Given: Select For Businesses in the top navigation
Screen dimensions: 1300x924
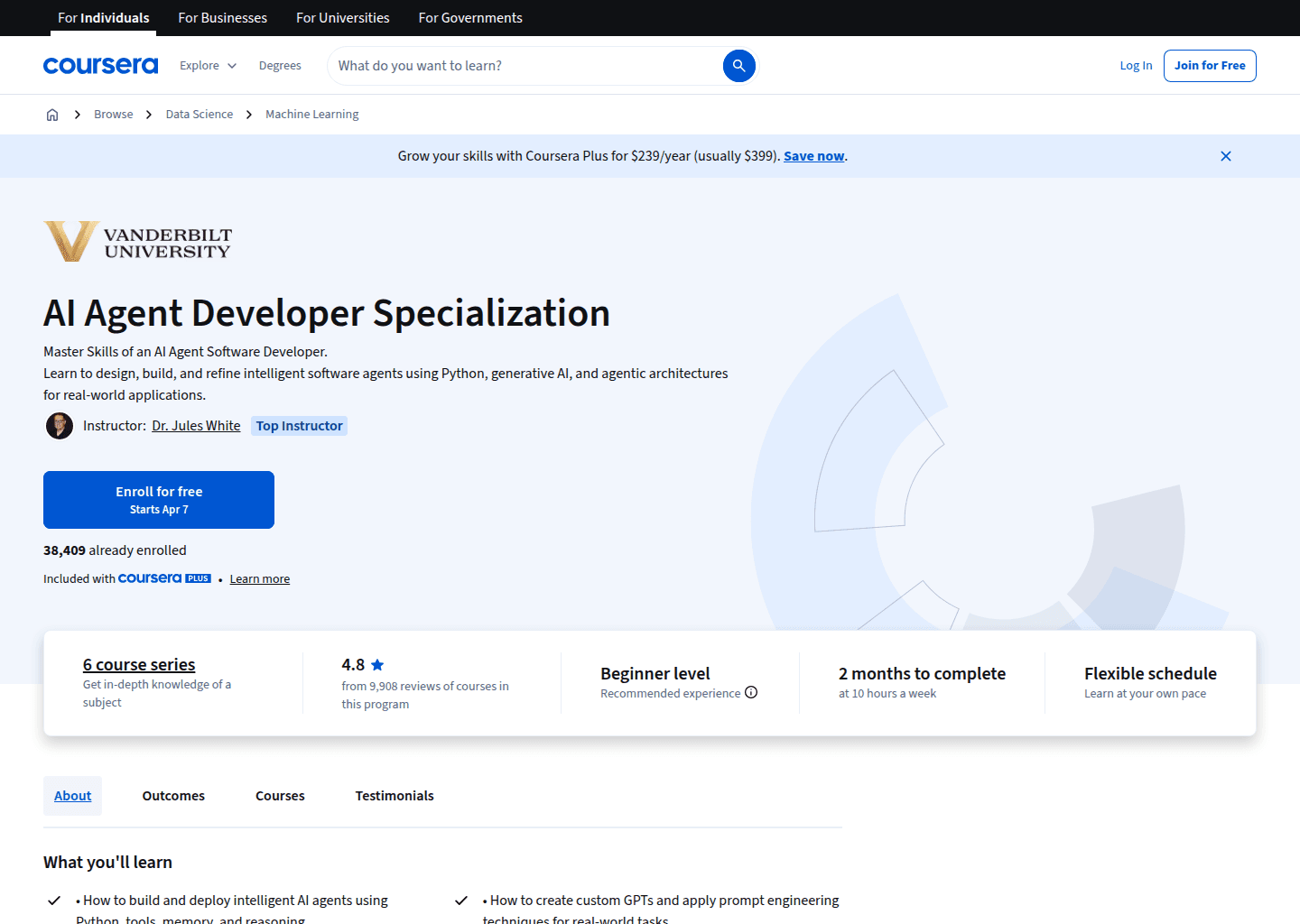Looking at the screenshot, I should (222, 17).
